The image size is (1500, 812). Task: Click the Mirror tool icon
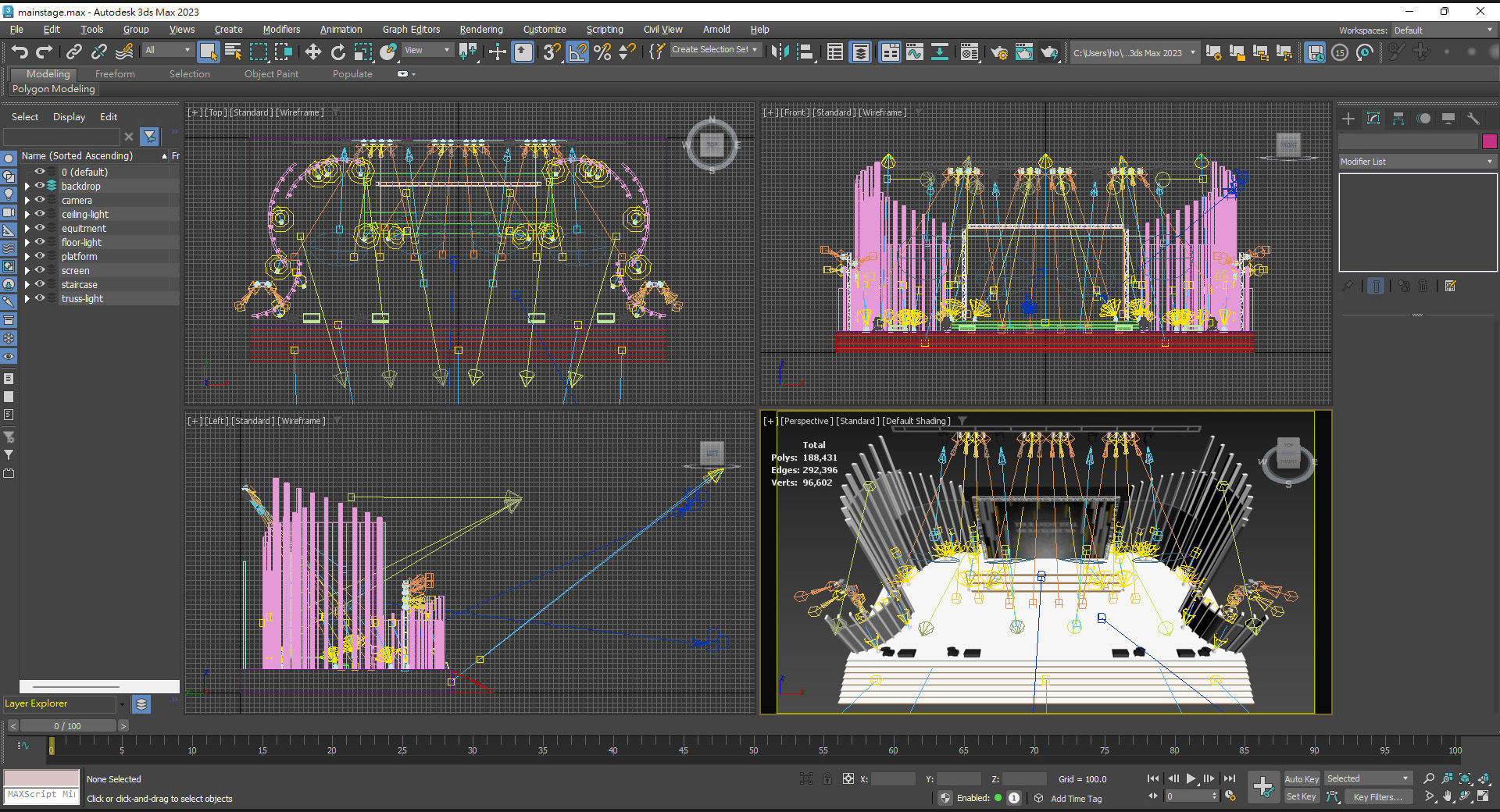[x=779, y=52]
